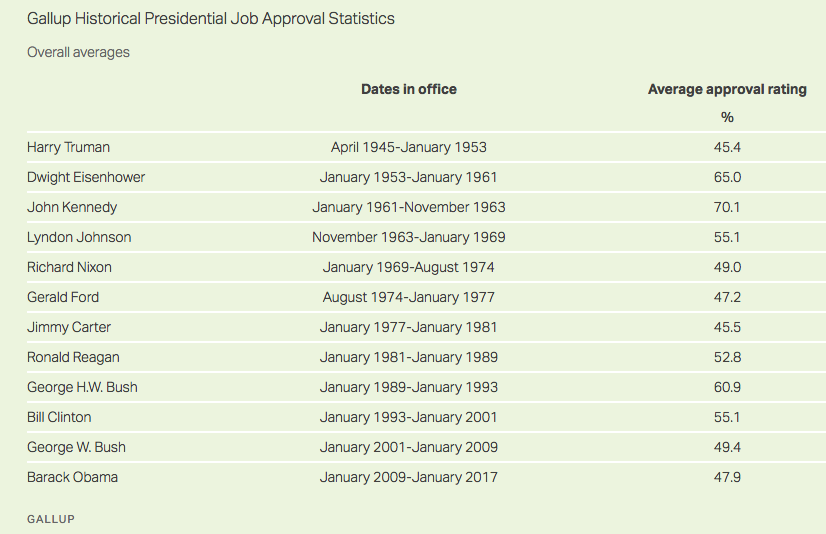Click Kennedy's 70.1 approval value

pyautogui.click(x=727, y=207)
